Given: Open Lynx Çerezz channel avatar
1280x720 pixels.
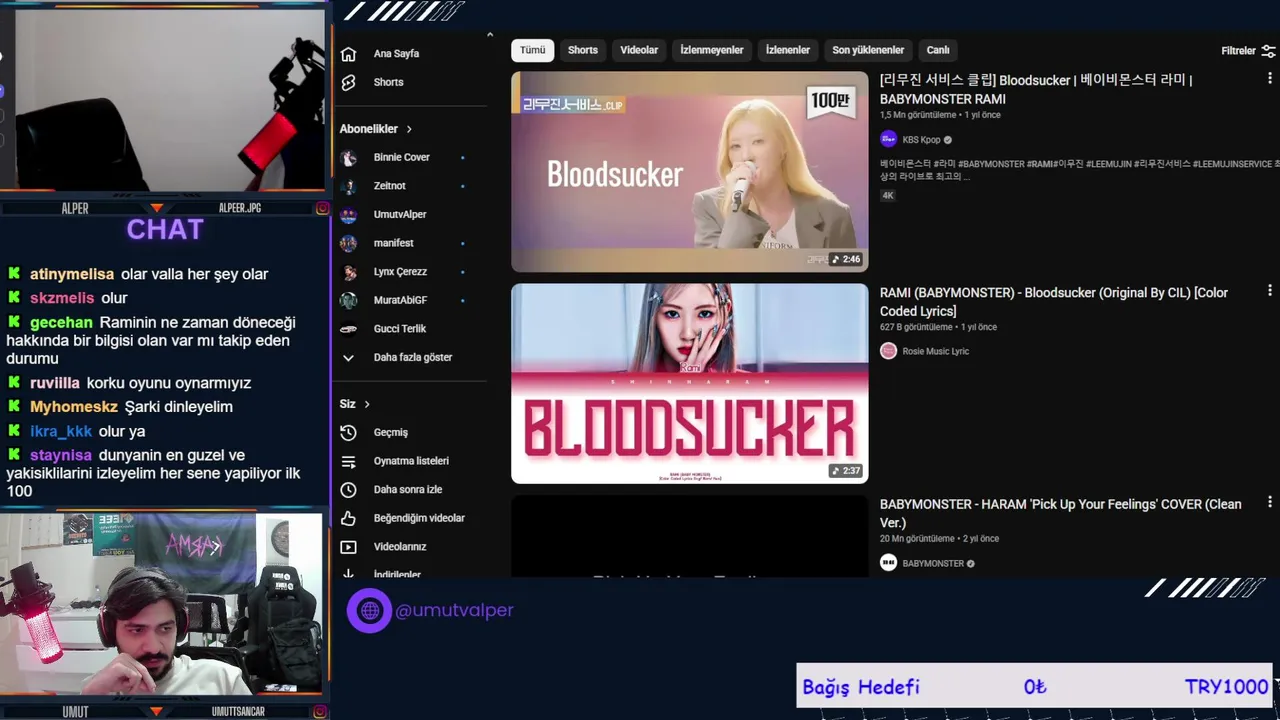Looking at the screenshot, I should [x=348, y=272].
